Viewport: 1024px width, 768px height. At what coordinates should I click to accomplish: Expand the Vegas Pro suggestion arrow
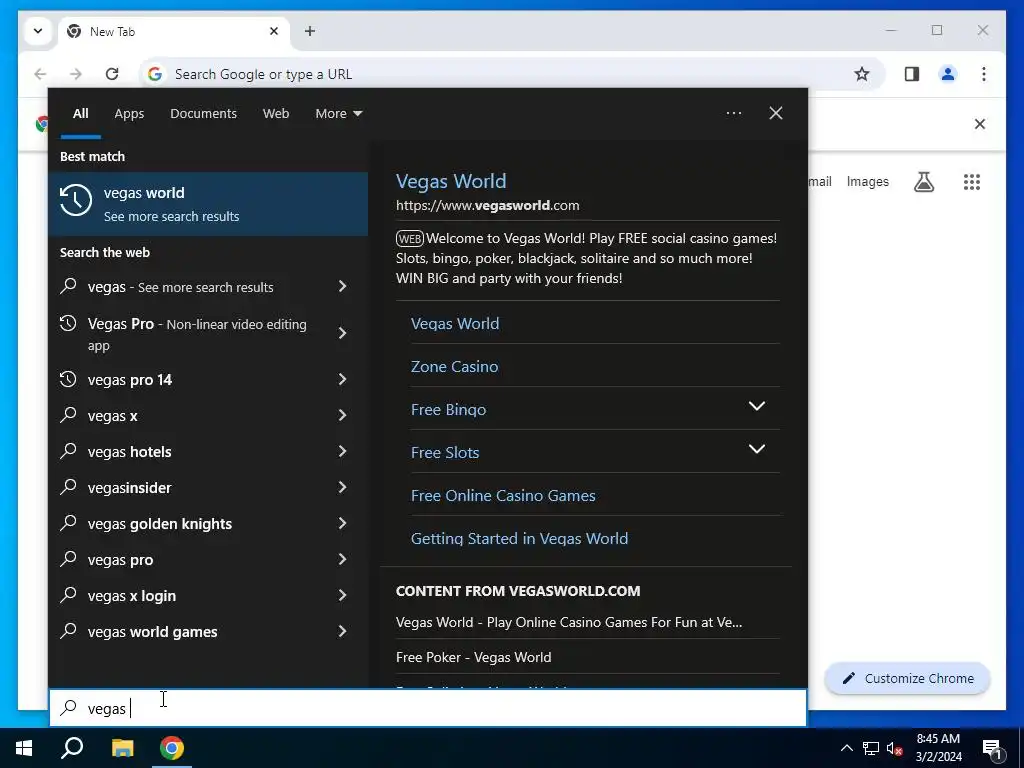tap(342, 333)
